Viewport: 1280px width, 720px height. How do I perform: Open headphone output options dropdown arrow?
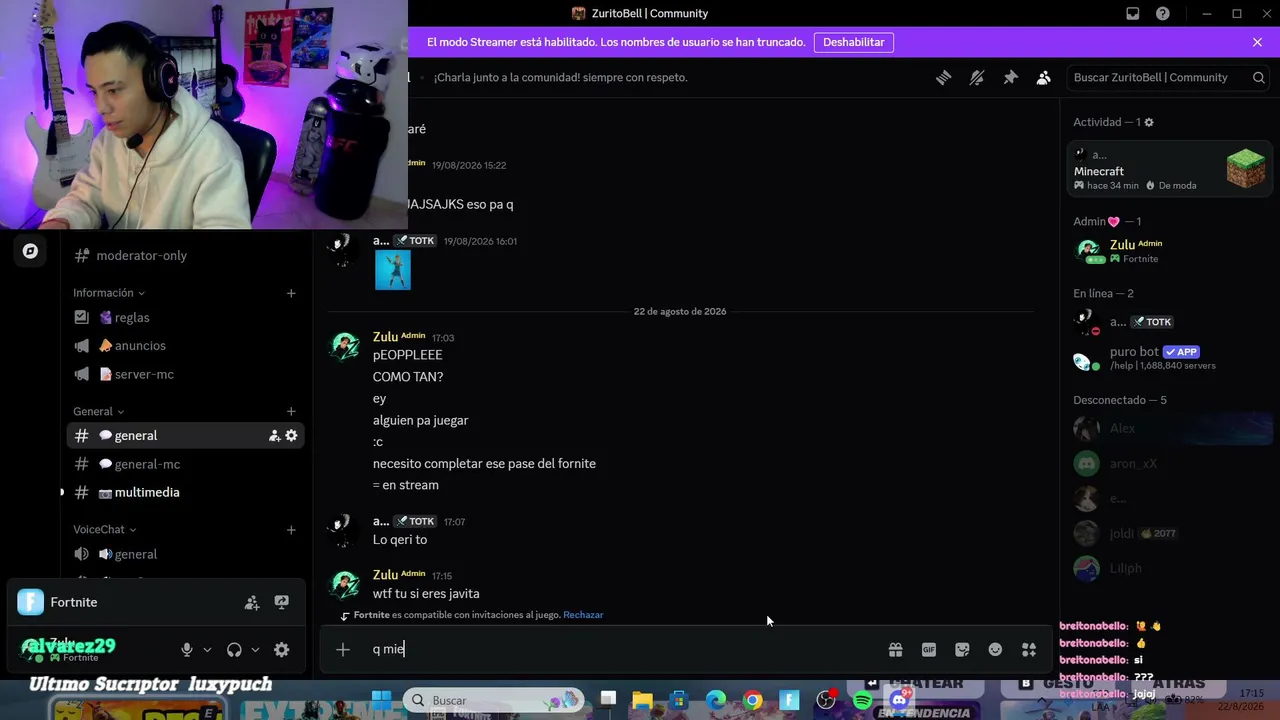pos(255,650)
